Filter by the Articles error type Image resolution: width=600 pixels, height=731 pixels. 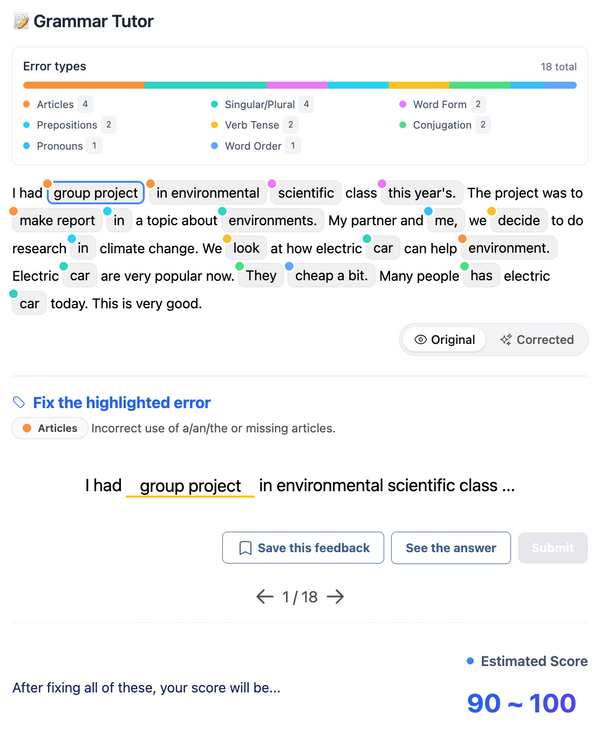[x=56, y=104]
